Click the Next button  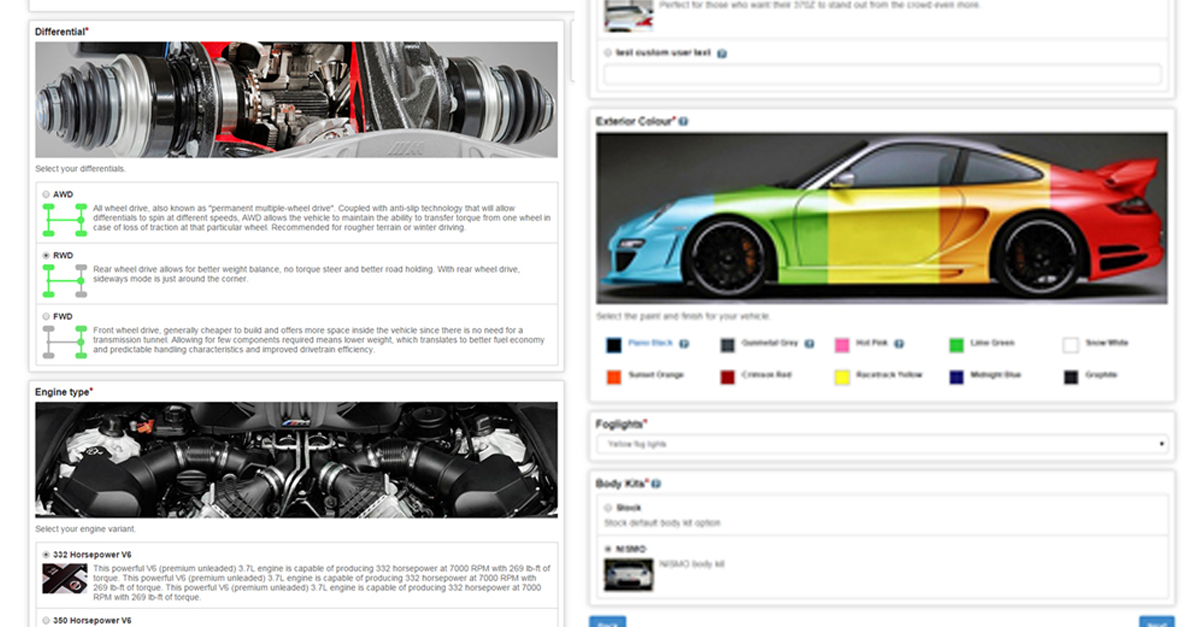click(1156, 621)
